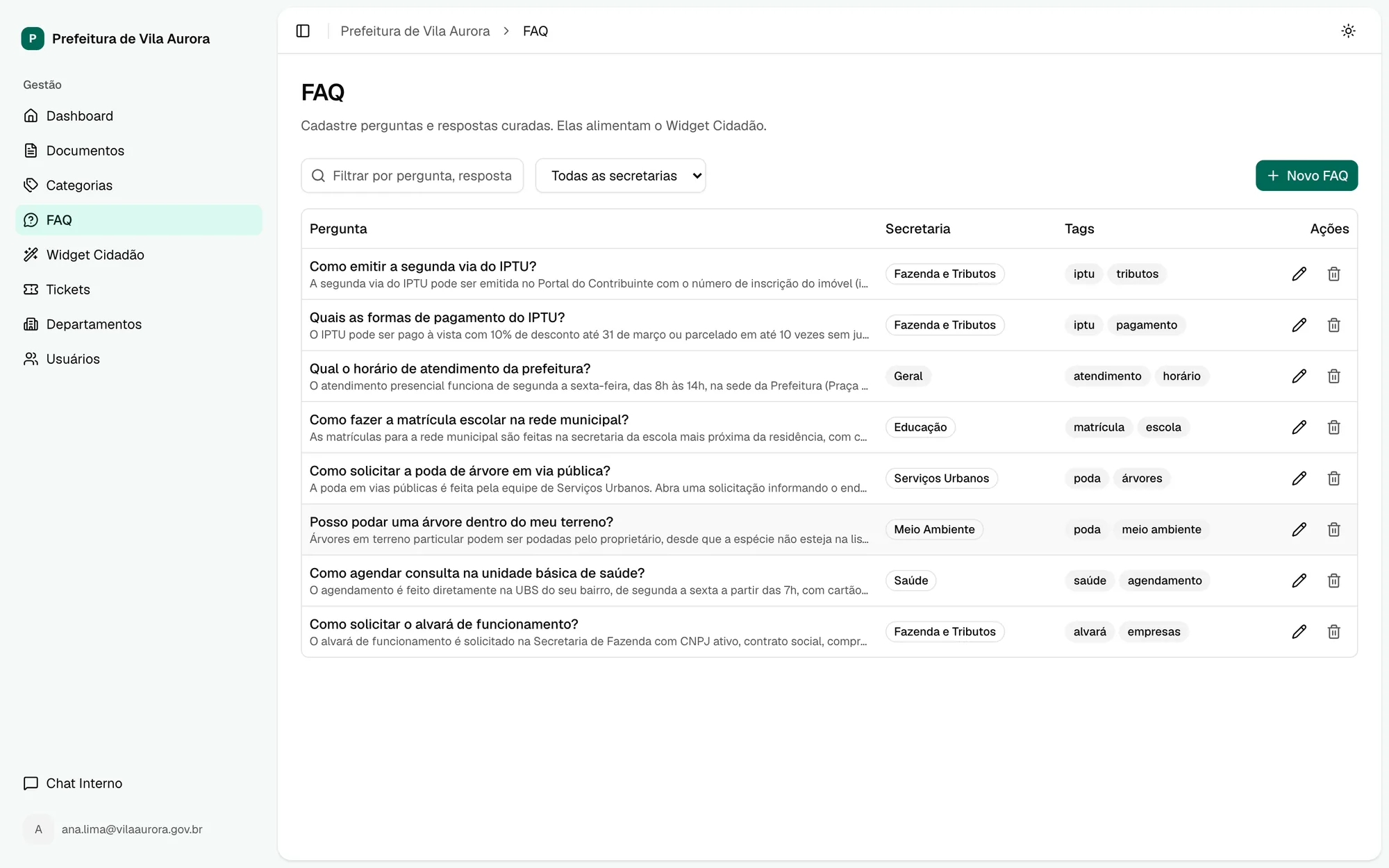The height and width of the screenshot is (868, 1389).
Task: Edit the 'alvará de funcionamento' FAQ
Action: tap(1299, 631)
